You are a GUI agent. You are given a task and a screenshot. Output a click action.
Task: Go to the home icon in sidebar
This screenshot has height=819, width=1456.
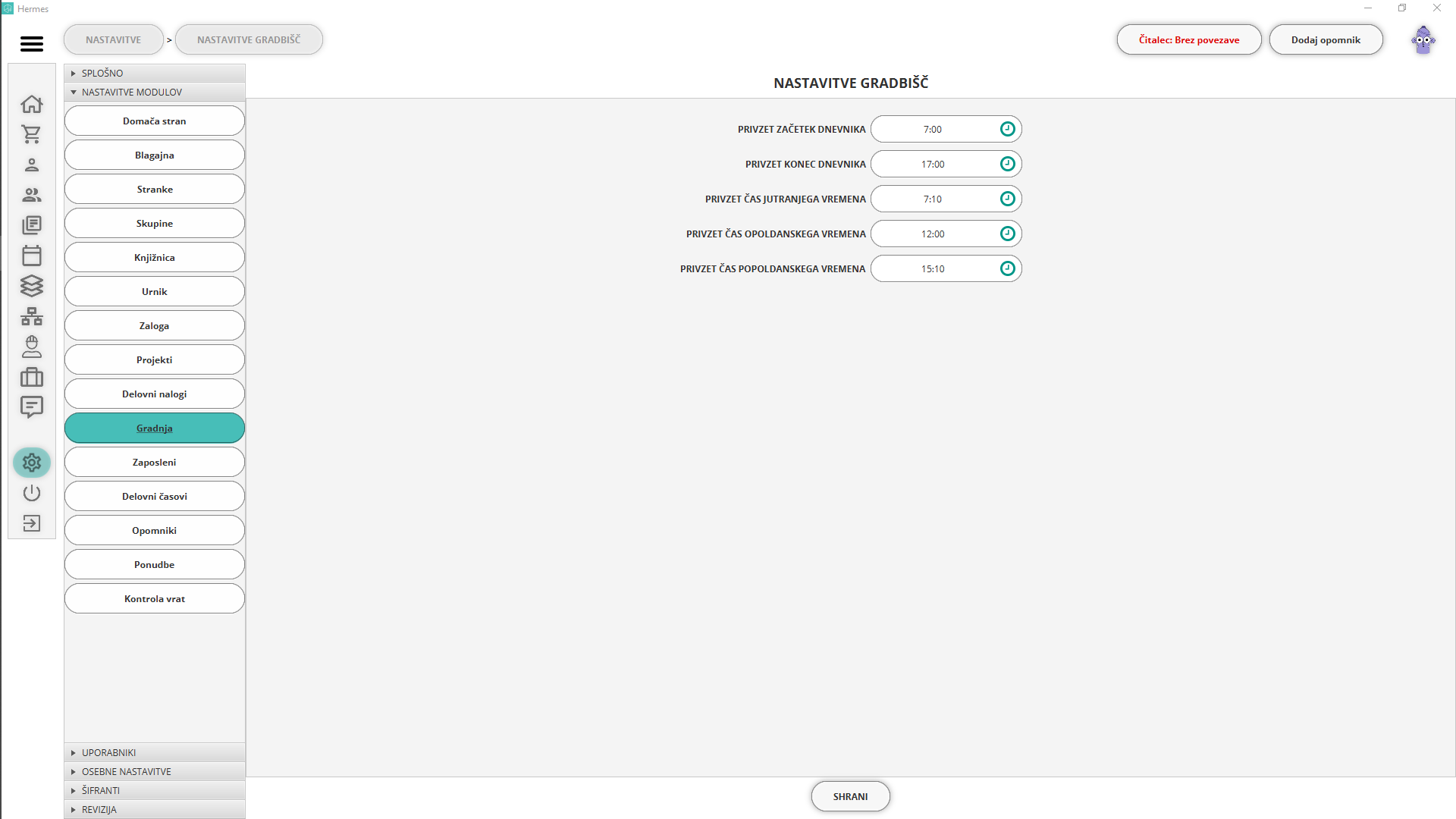(32, 104)
